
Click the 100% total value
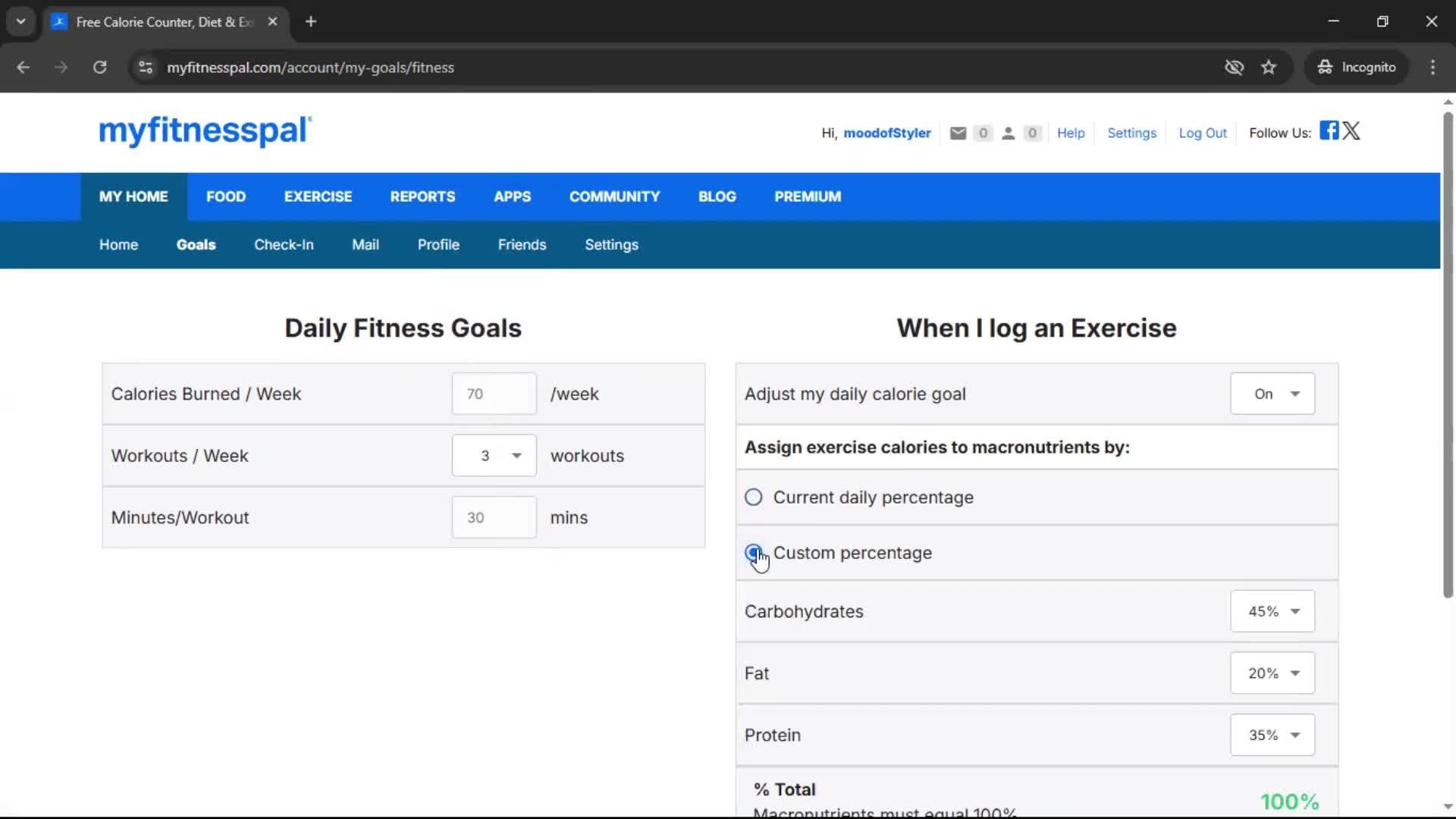pos(1289,802)
